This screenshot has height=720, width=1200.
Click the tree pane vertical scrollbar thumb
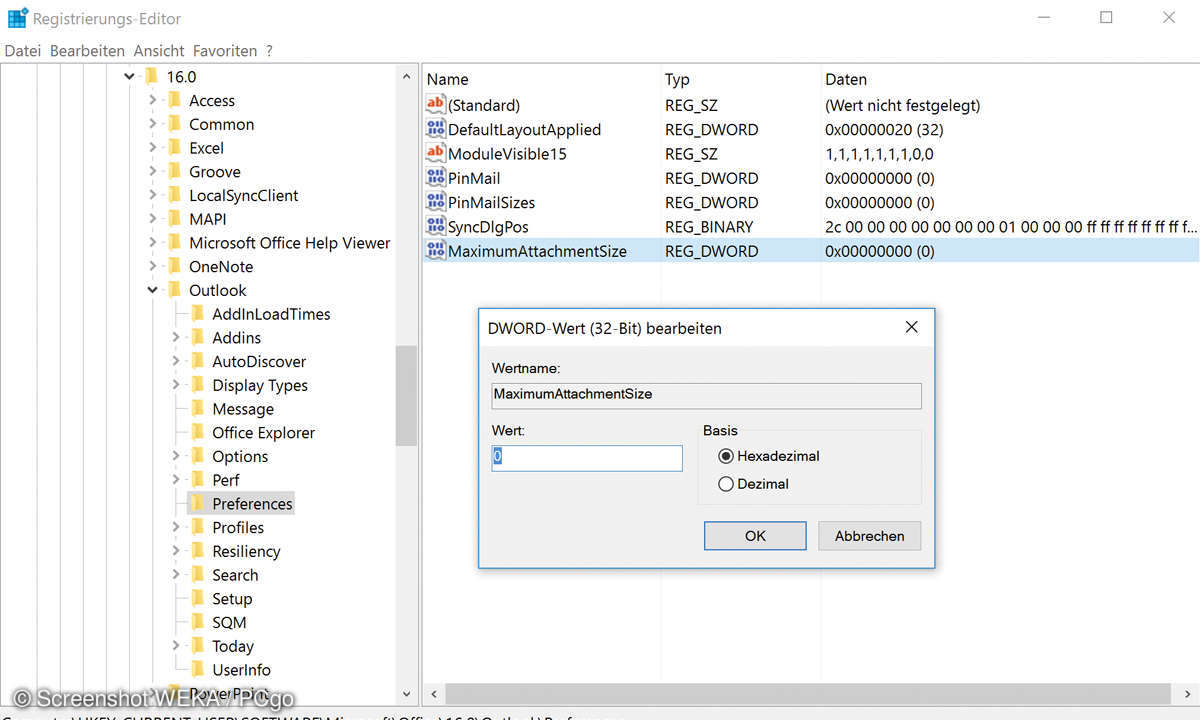(406, 395)
